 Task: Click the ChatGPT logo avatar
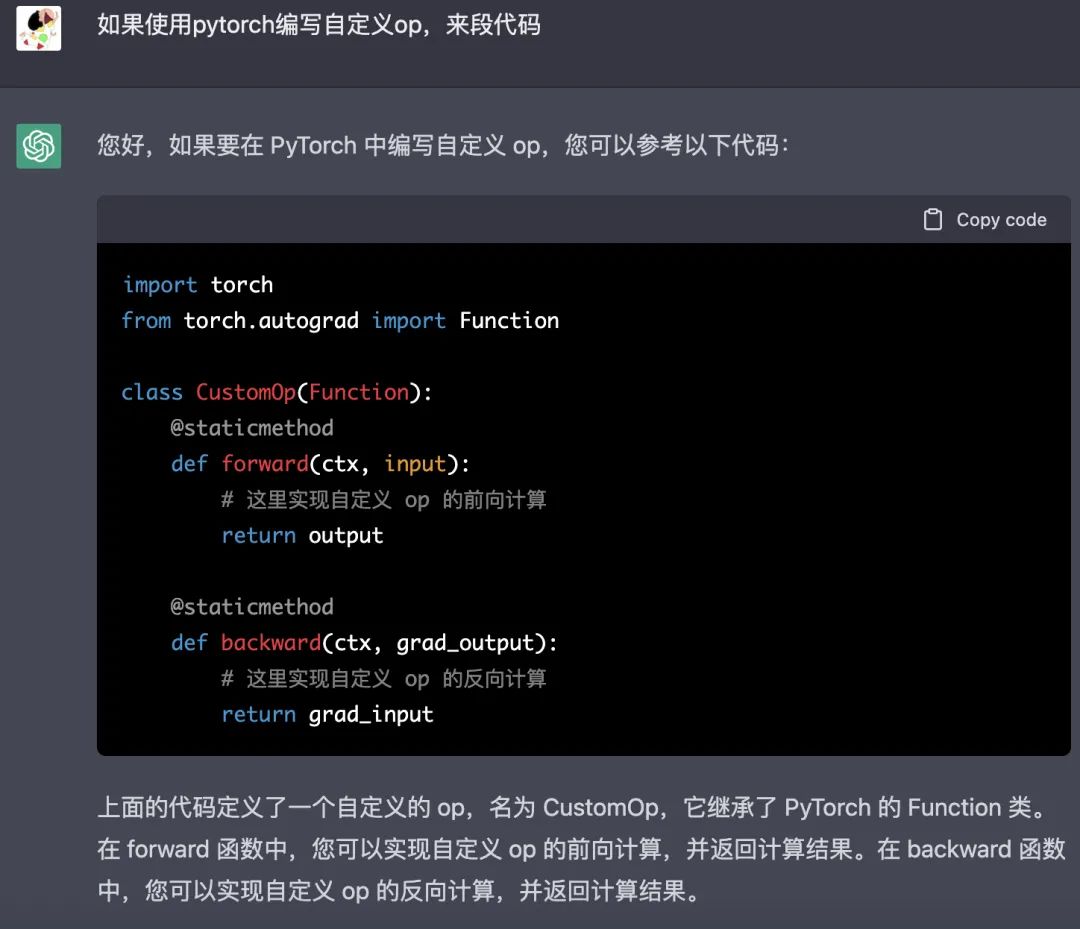coord(39,146)
